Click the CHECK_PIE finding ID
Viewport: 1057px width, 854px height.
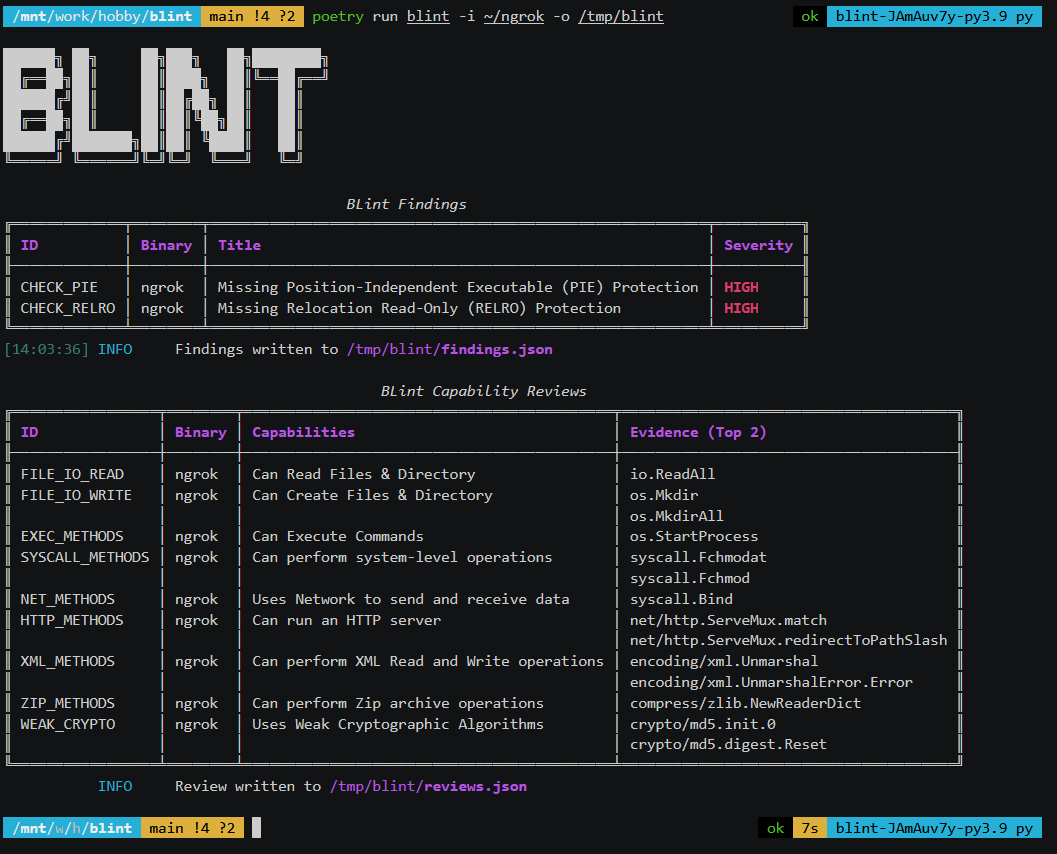coord(59,287)
